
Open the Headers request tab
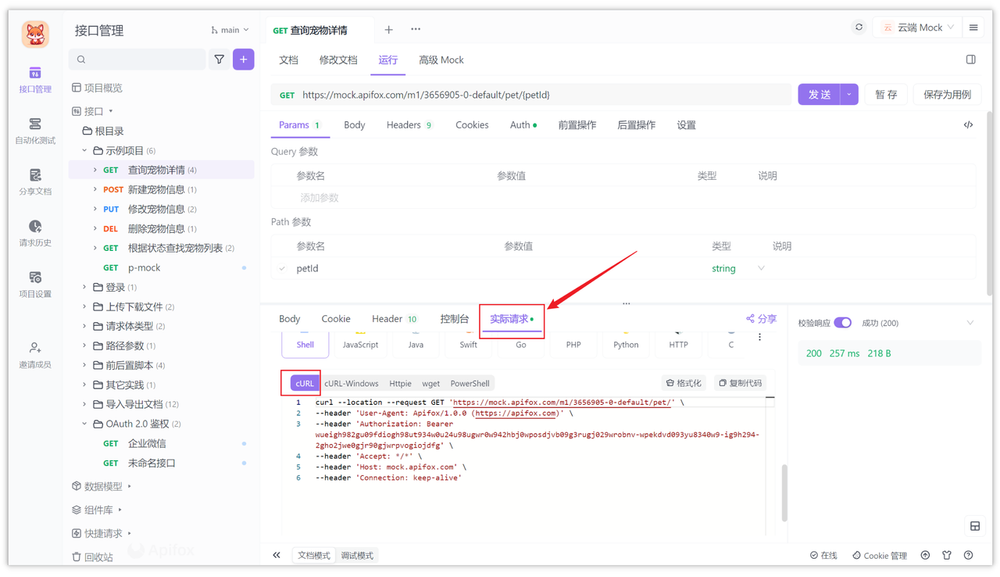point(409,125)
